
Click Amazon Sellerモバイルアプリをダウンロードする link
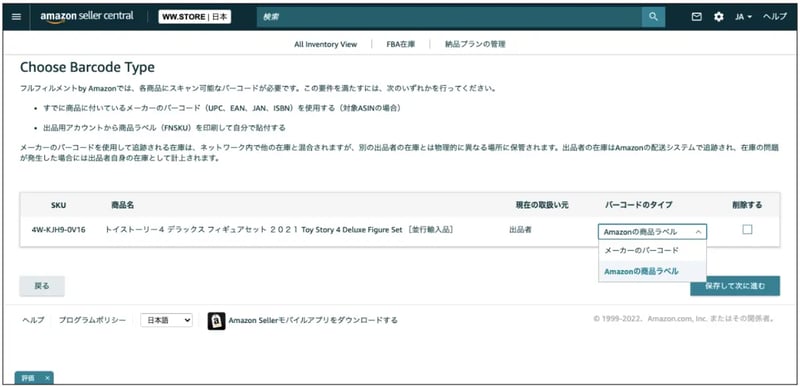point(313,320)
